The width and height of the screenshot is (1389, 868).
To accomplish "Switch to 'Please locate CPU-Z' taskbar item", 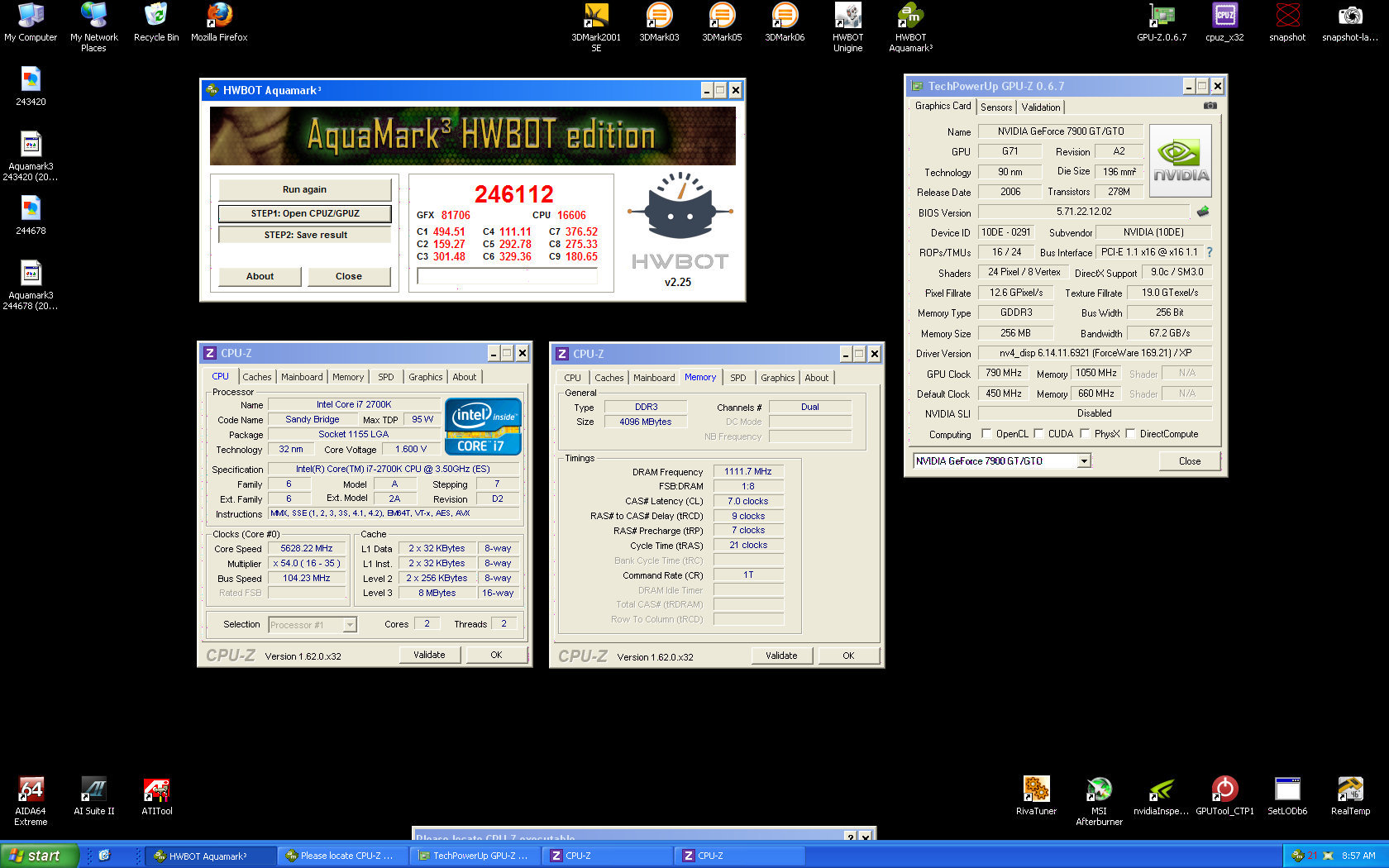I will pos(342,856).
